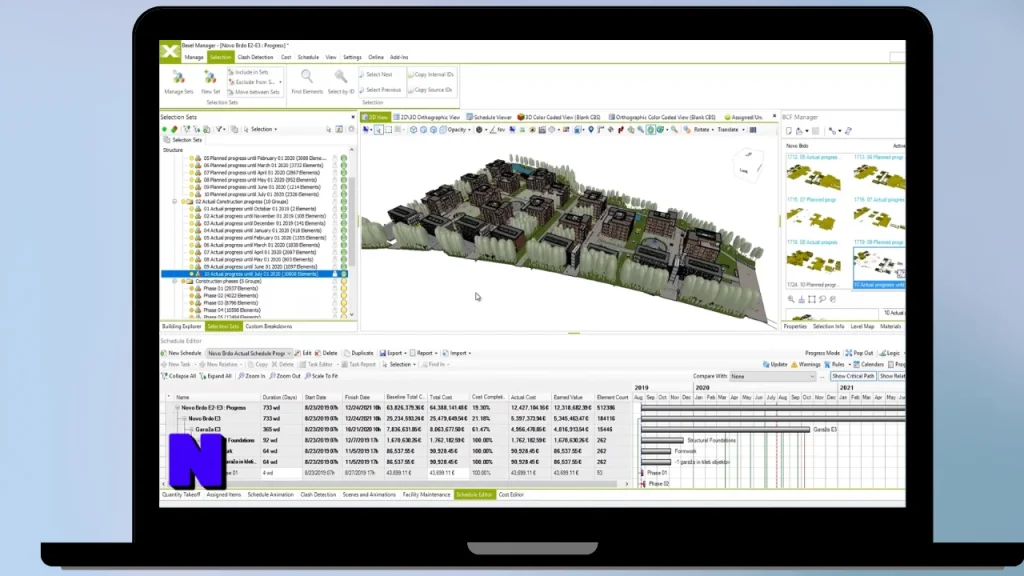This screenshot has width=1024, height=576.
Task: Switch to Selection Info tab
Action: (828, 327)
